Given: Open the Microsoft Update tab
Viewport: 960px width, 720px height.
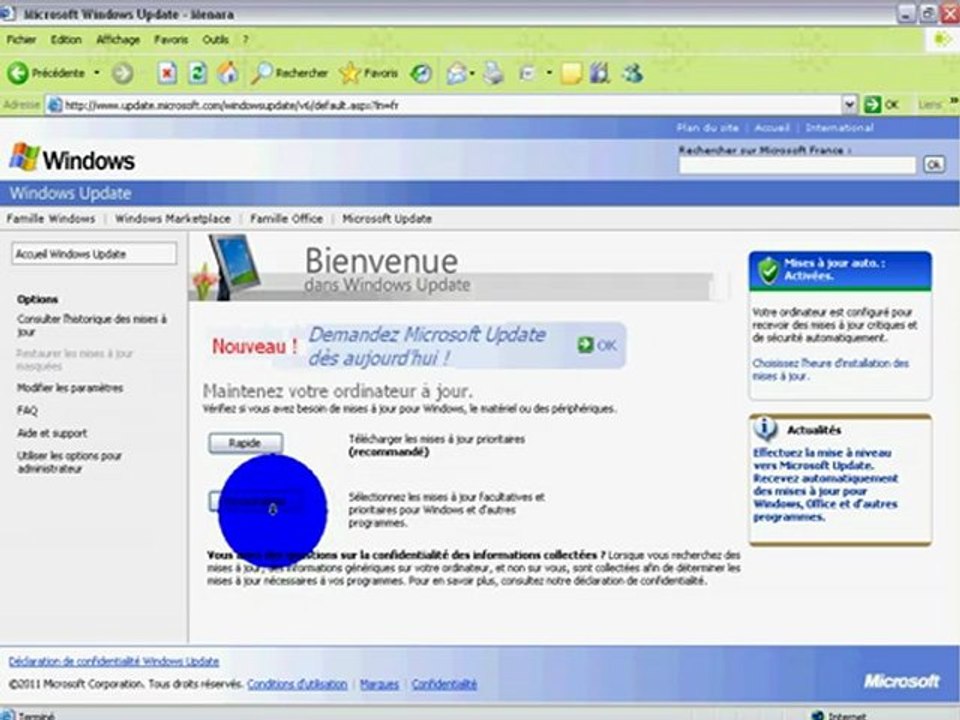Looking at the screenshot, I should pyautogui.click(x=387, y=219).
